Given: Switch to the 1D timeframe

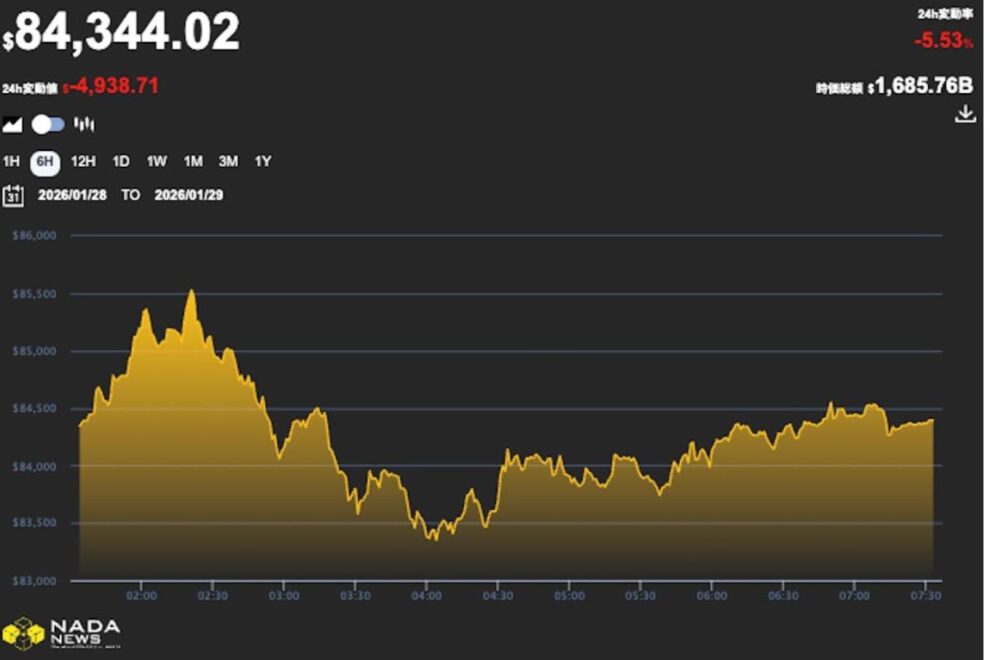Looking at the screenshot, I should point(119,160).
